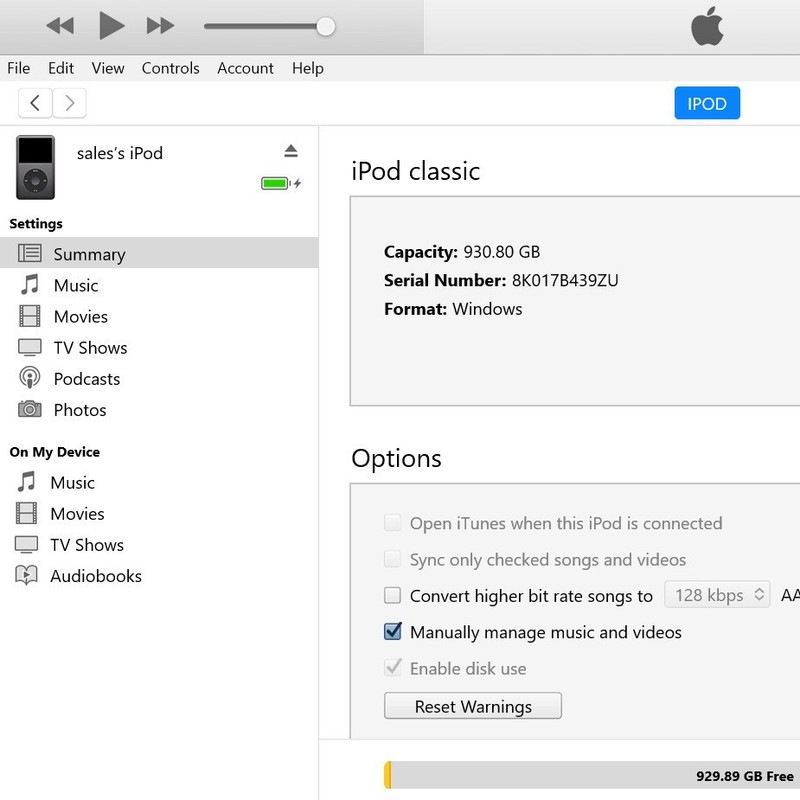Click the green battery charging indicator
This screenshot has width=800, height=800.
[281, 183]
